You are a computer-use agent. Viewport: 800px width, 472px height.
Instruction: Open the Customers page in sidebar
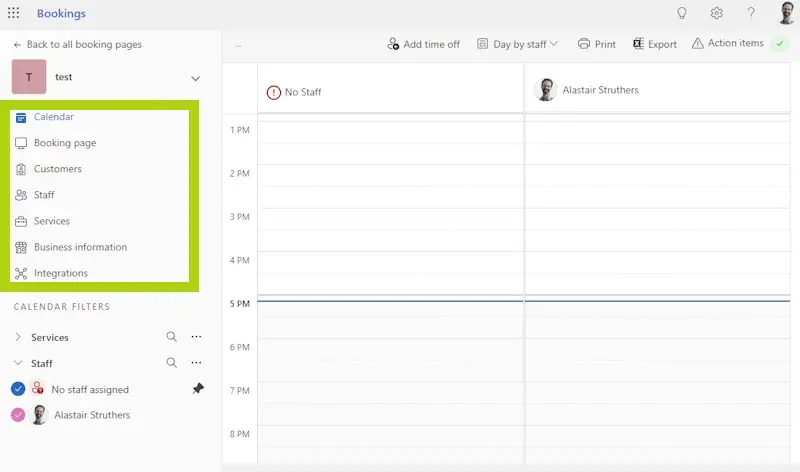point(57,169)
